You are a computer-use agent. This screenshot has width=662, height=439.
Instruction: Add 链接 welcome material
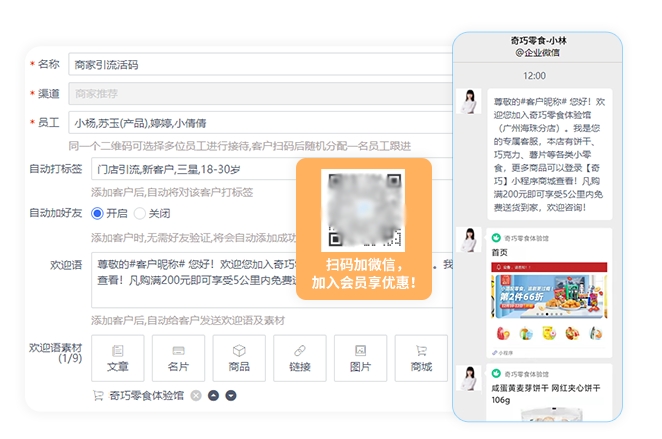click(300, 358)
